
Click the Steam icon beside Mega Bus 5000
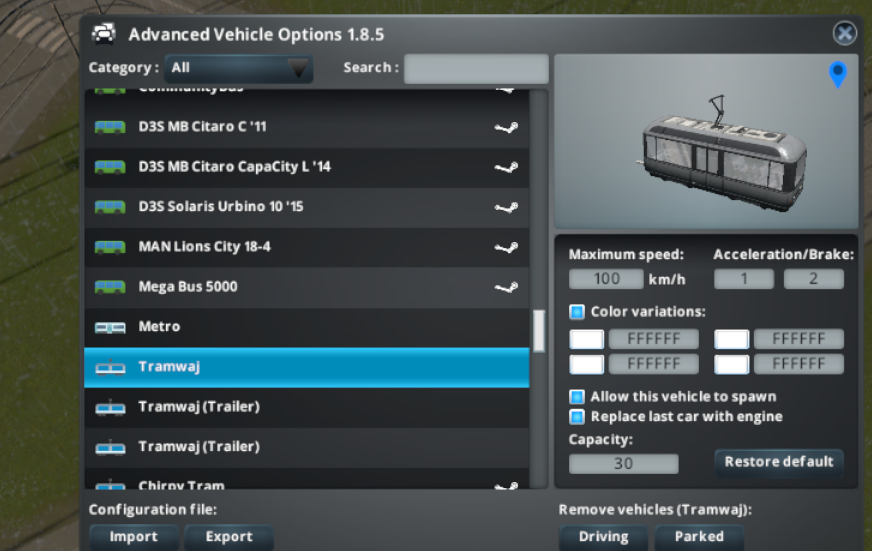pos(506,287)
